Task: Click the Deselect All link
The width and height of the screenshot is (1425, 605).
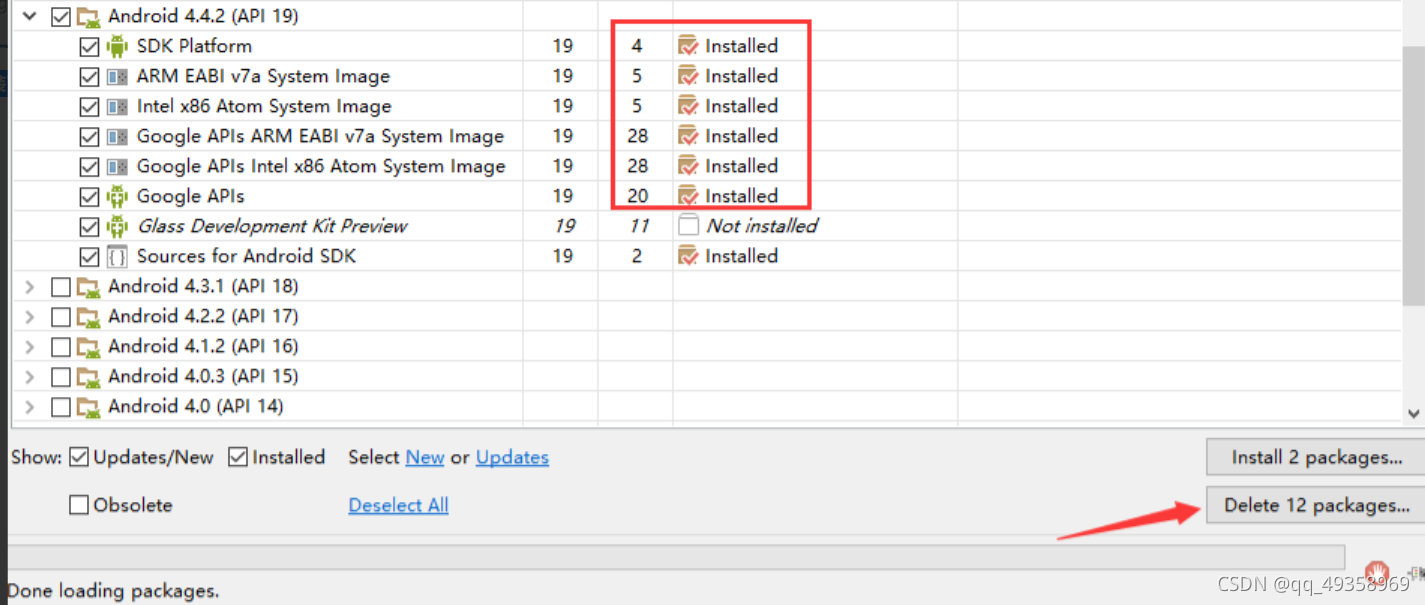Action: click(x=398, y=505)
